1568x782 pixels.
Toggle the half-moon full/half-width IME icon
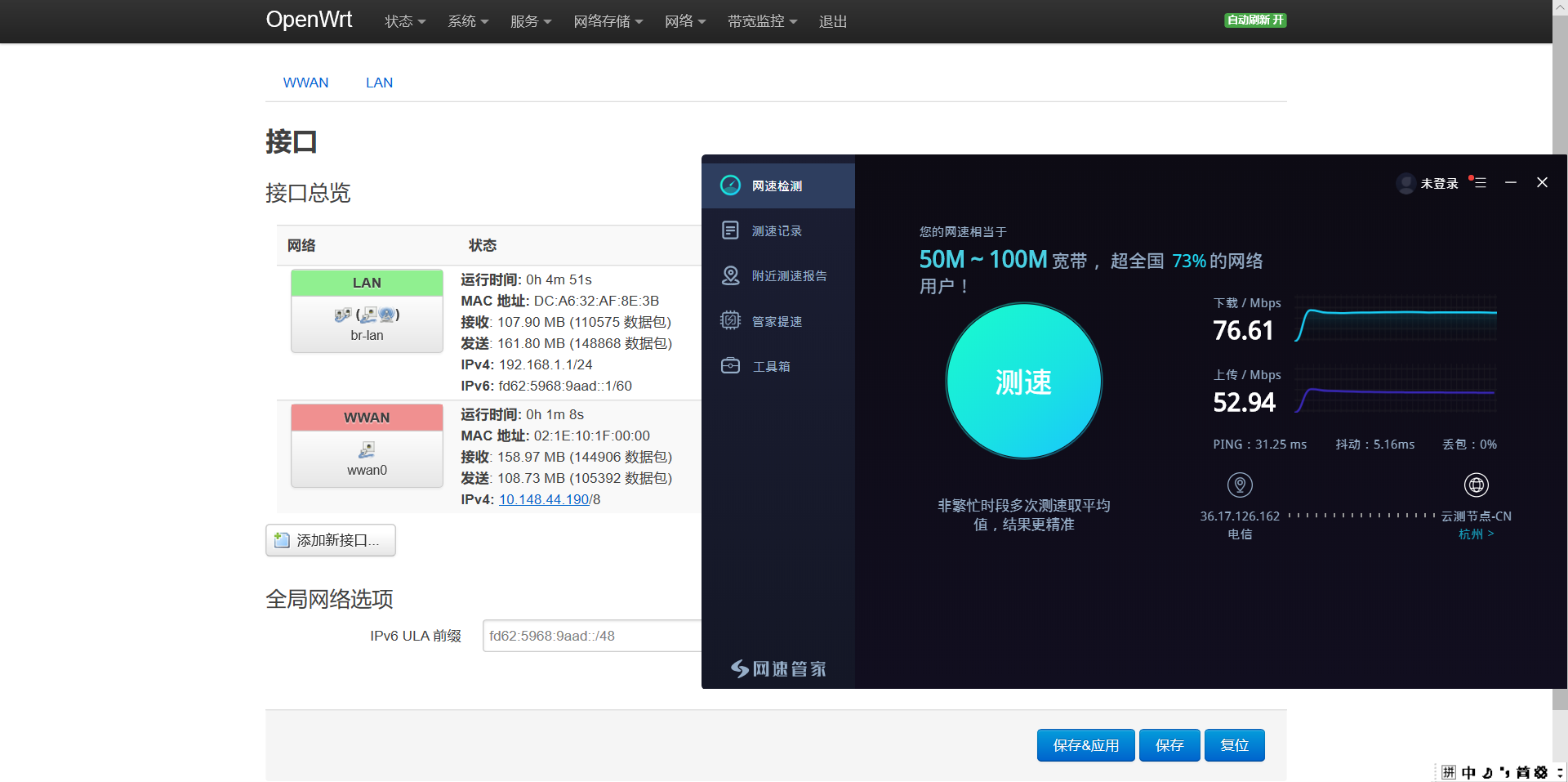pos(1487,772)
